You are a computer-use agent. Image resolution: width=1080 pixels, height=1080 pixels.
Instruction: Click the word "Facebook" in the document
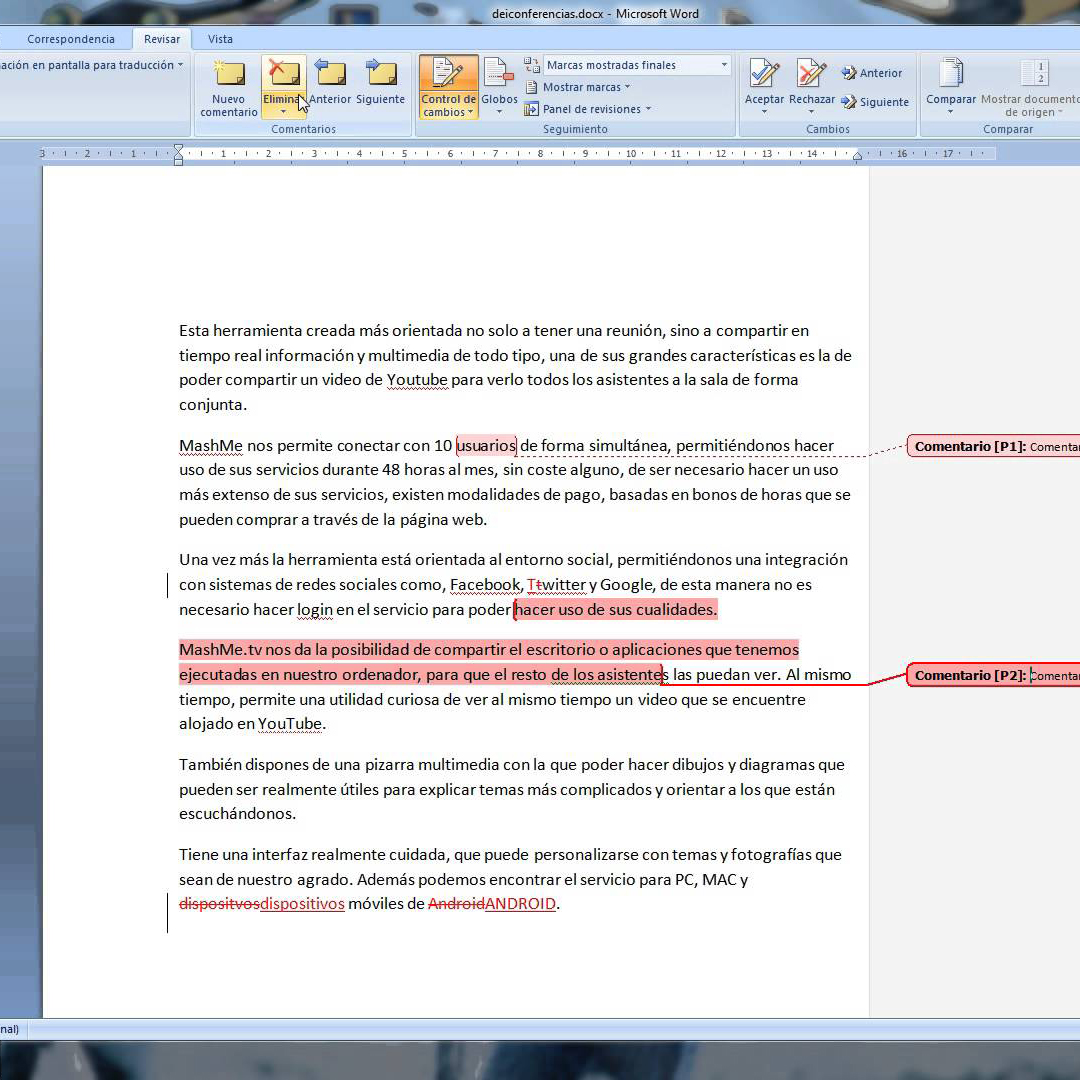[x=486, y=585]
